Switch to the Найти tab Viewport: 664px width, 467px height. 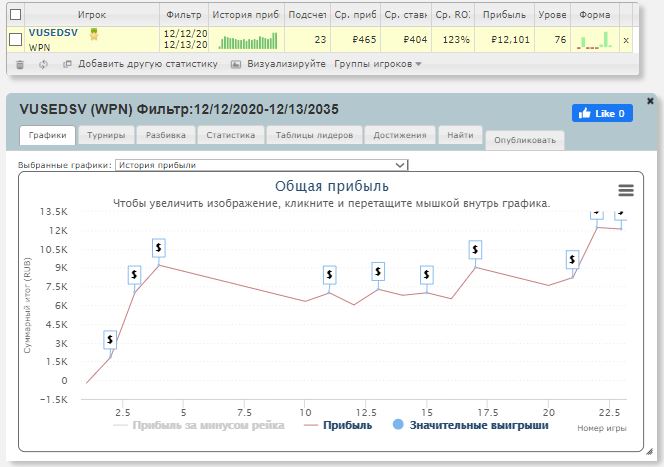tap(460, 135)
